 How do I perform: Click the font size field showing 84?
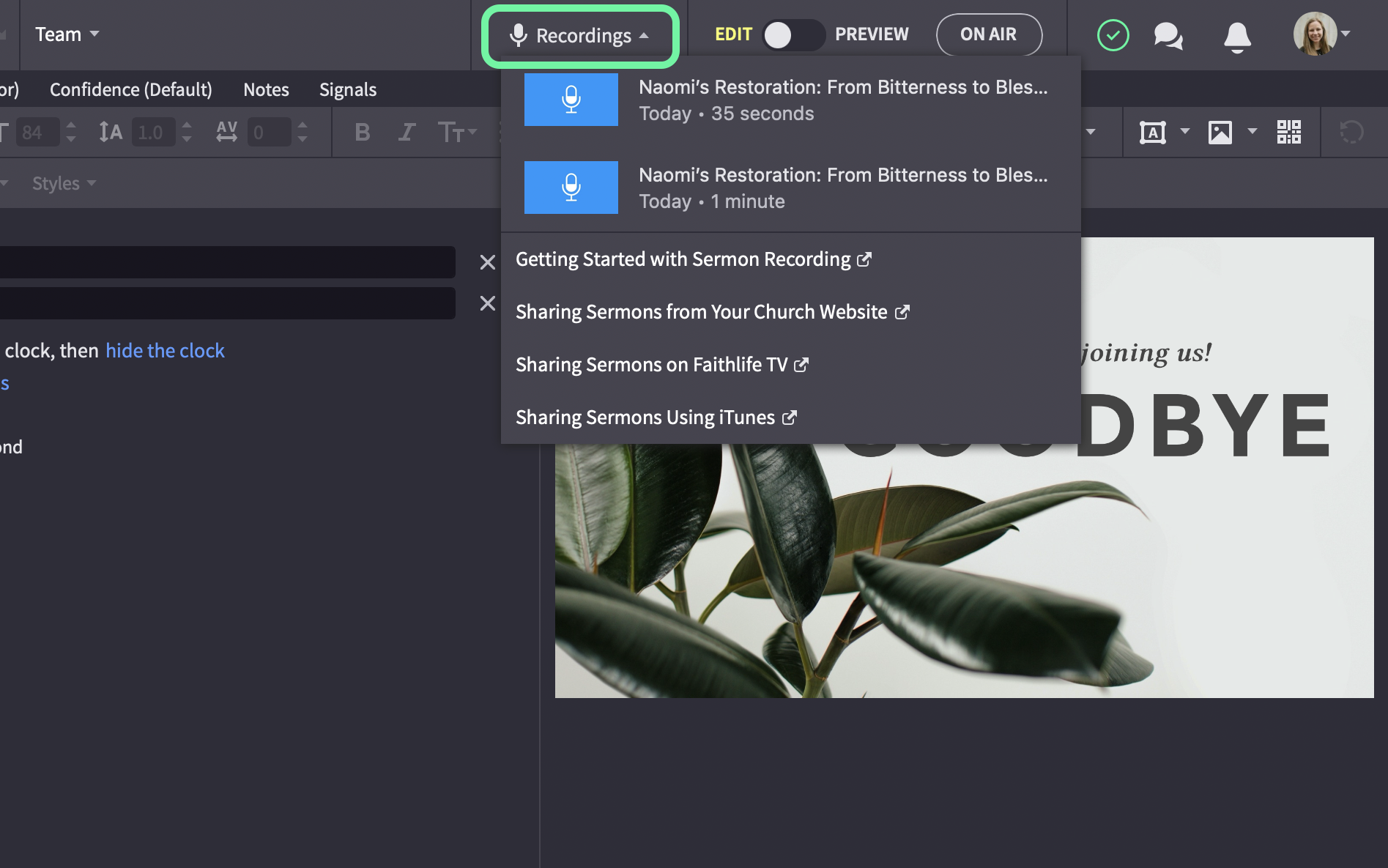(x=37, y=132)
